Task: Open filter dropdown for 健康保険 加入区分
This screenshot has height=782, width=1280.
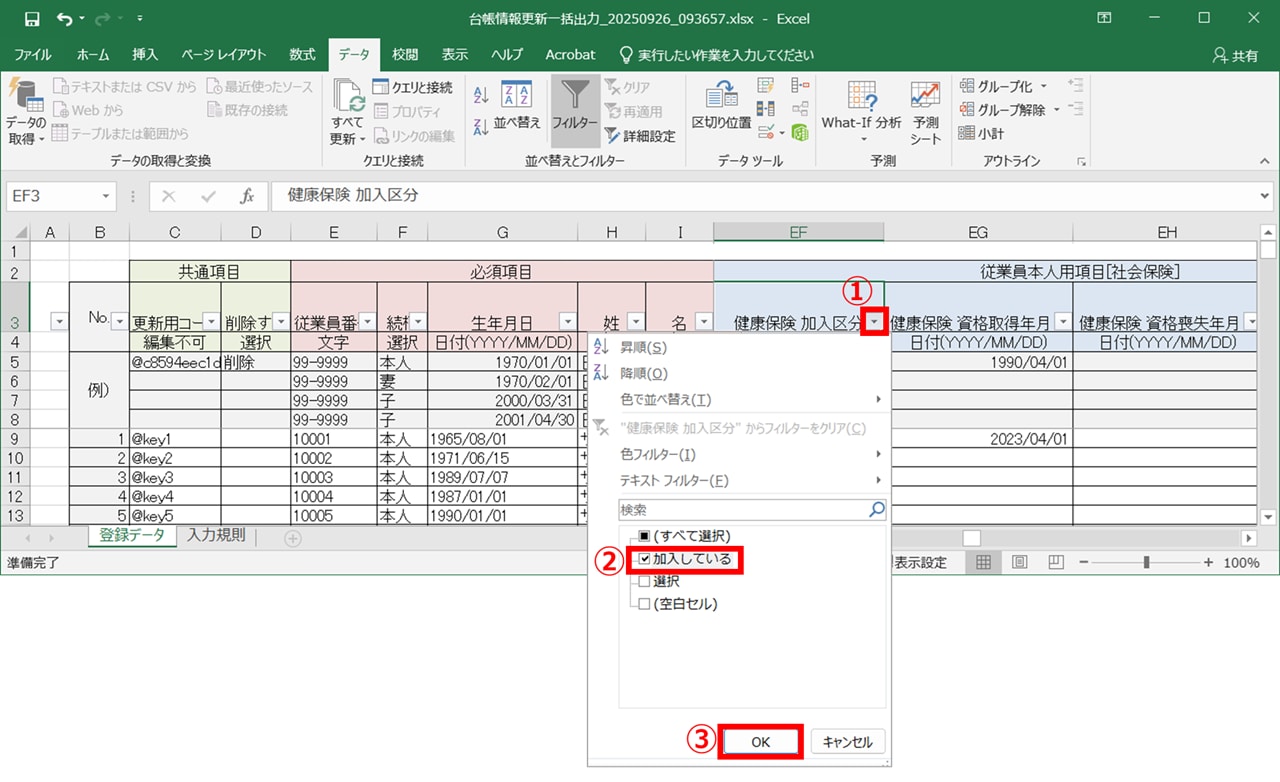Action: click(x=875, y=322)
